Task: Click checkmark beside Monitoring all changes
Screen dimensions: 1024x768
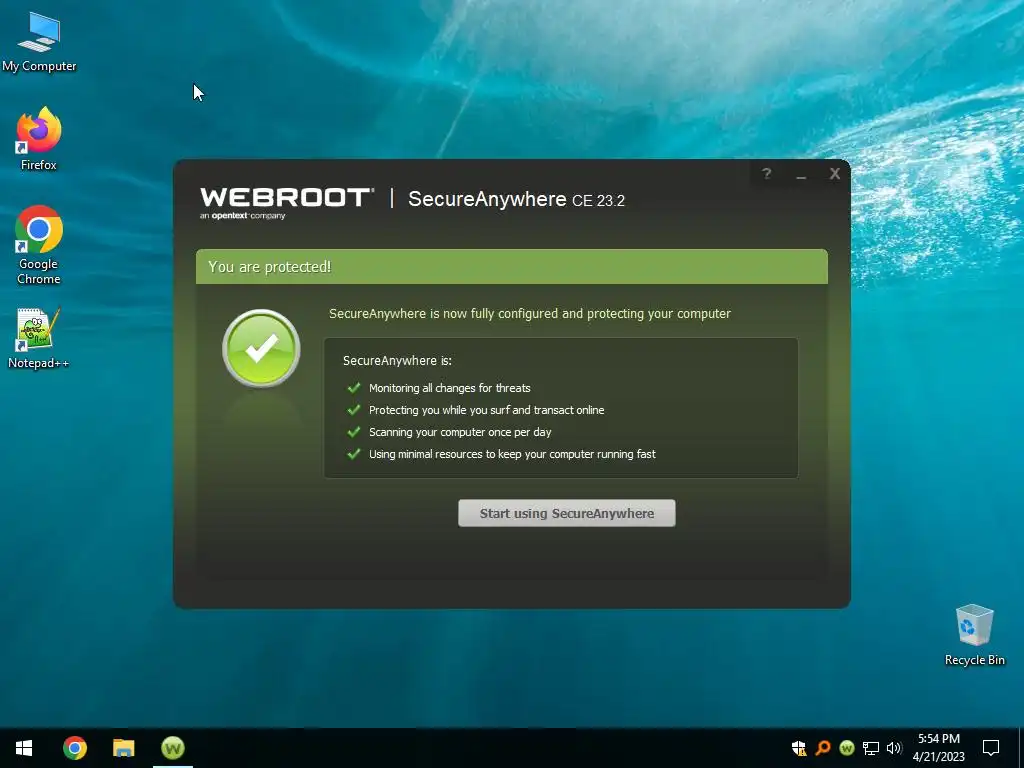Action: point(354,388)
